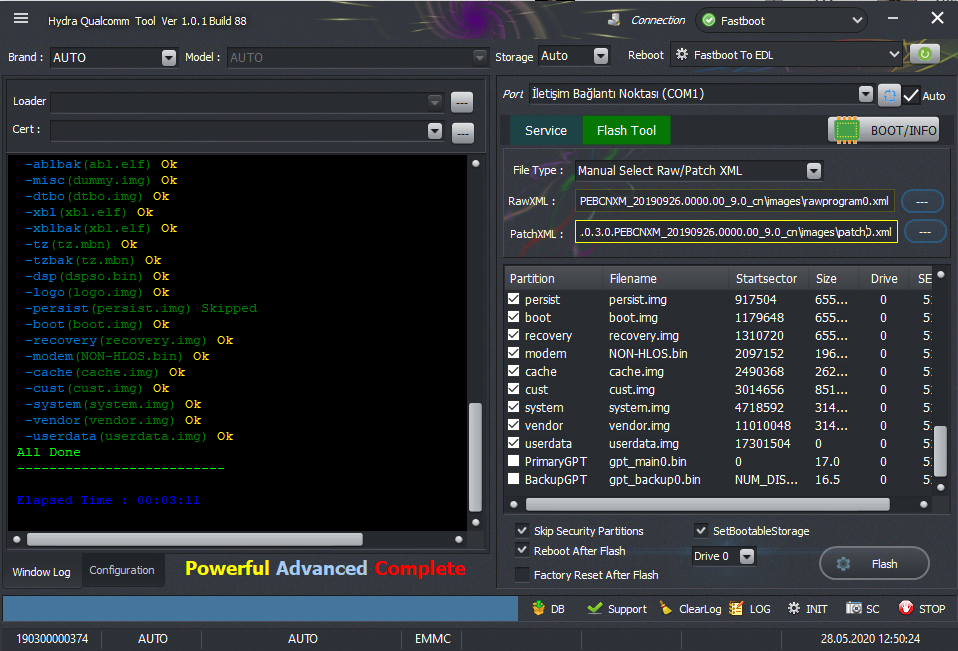
Task: Check the BackupGPT partition
Action: click(514, 479)
